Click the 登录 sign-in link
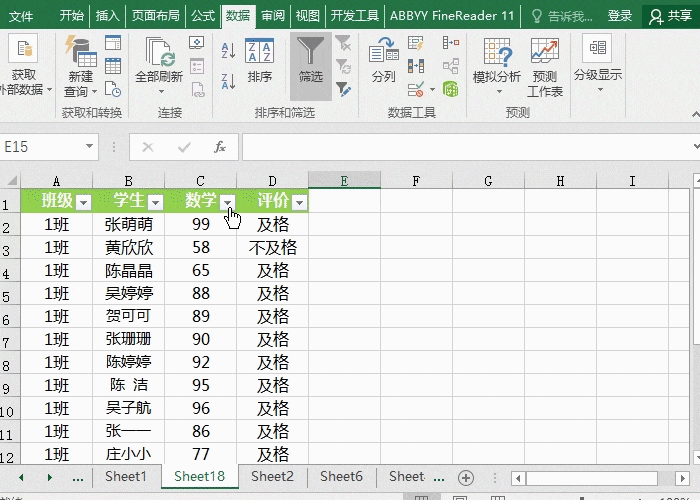This screenshot has width=700, height=500. coord(620,16)
